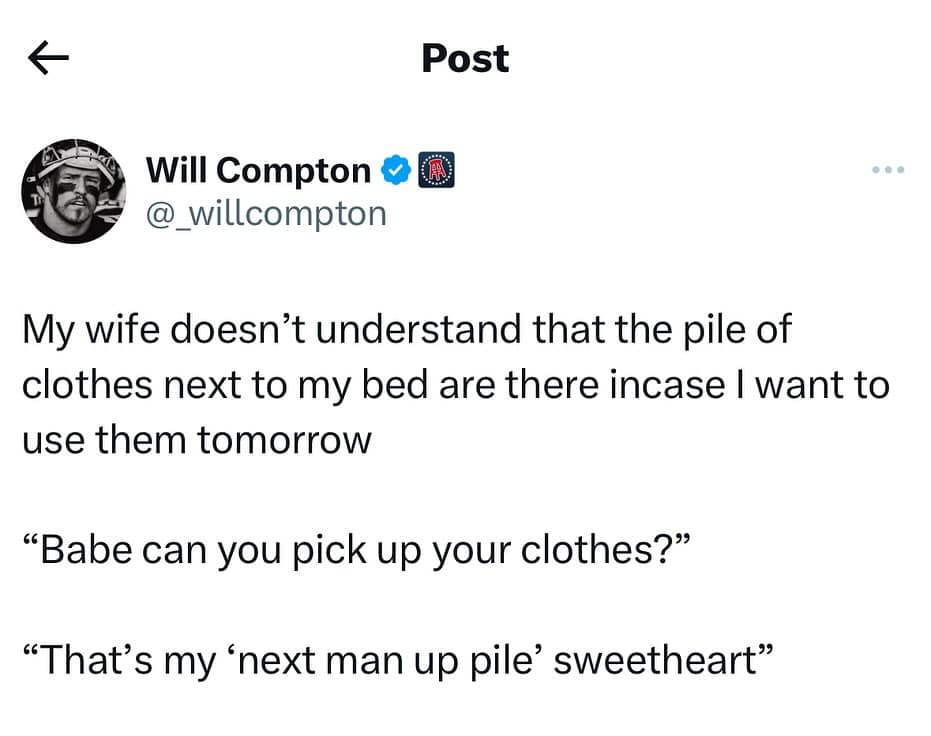
Task: Click the ellipsis to reveal post actions
Action: pos(888,170)
